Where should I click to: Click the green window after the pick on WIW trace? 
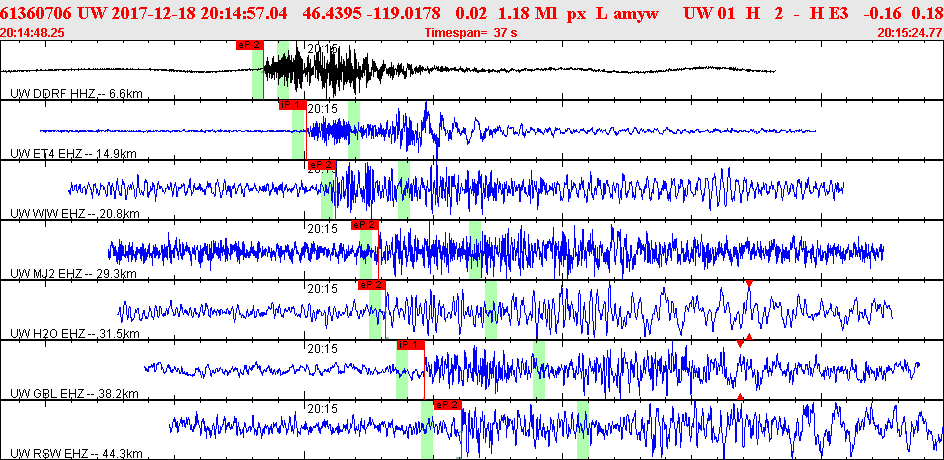pyautogui.click(x=404, y=190)
